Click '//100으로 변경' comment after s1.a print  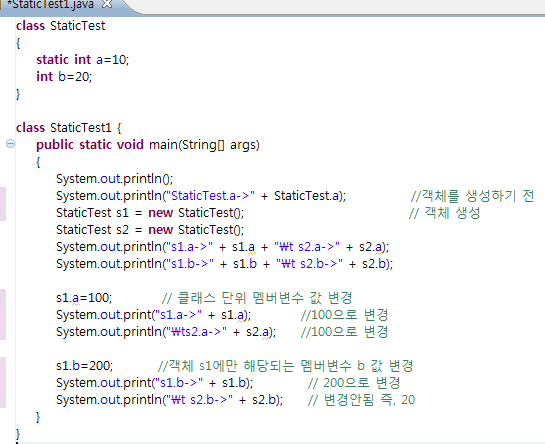[344, 315]
